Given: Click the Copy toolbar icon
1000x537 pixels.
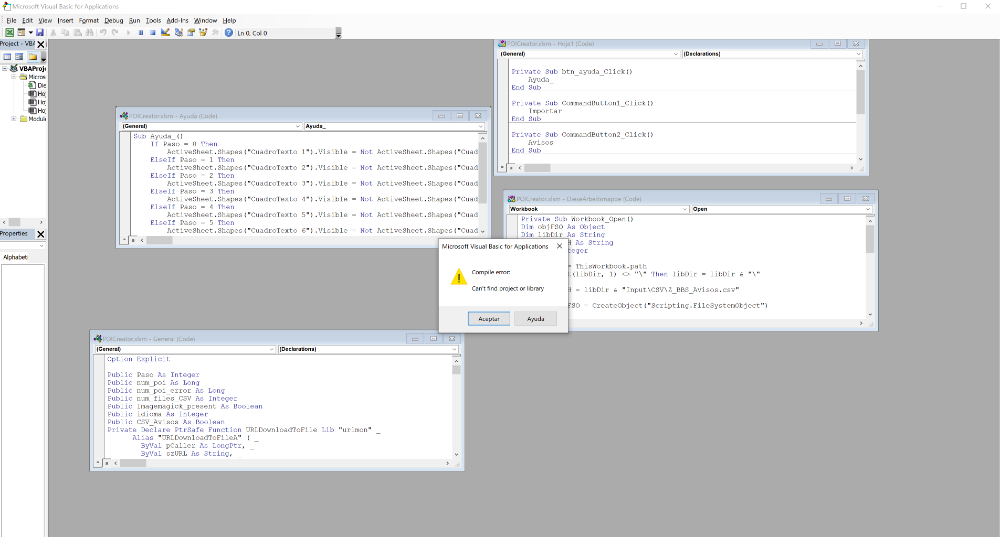Looking at the screenshot, I should point(65,33).
